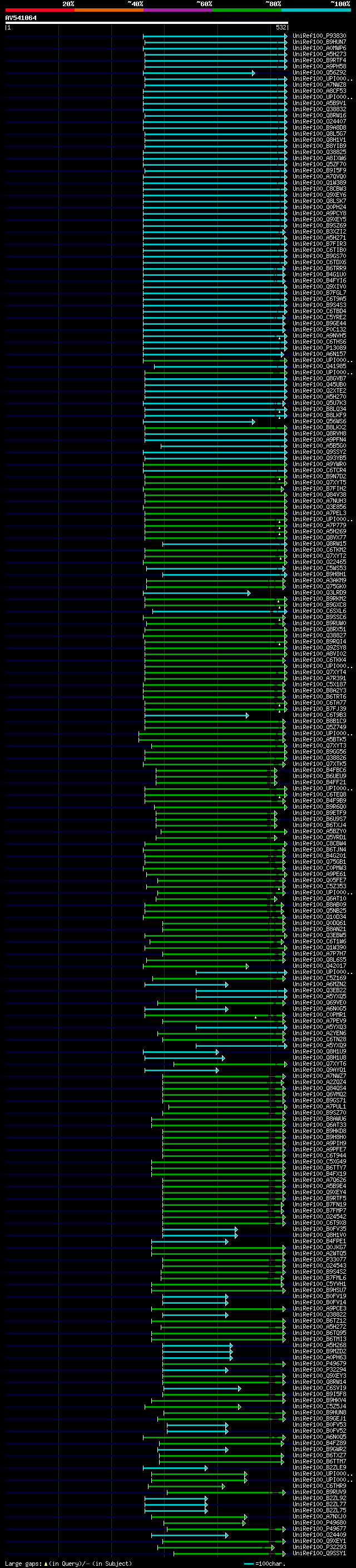Open hit UniRef100_Q38826
This screenshot has height=1568, width=356.
coord(319,758)
